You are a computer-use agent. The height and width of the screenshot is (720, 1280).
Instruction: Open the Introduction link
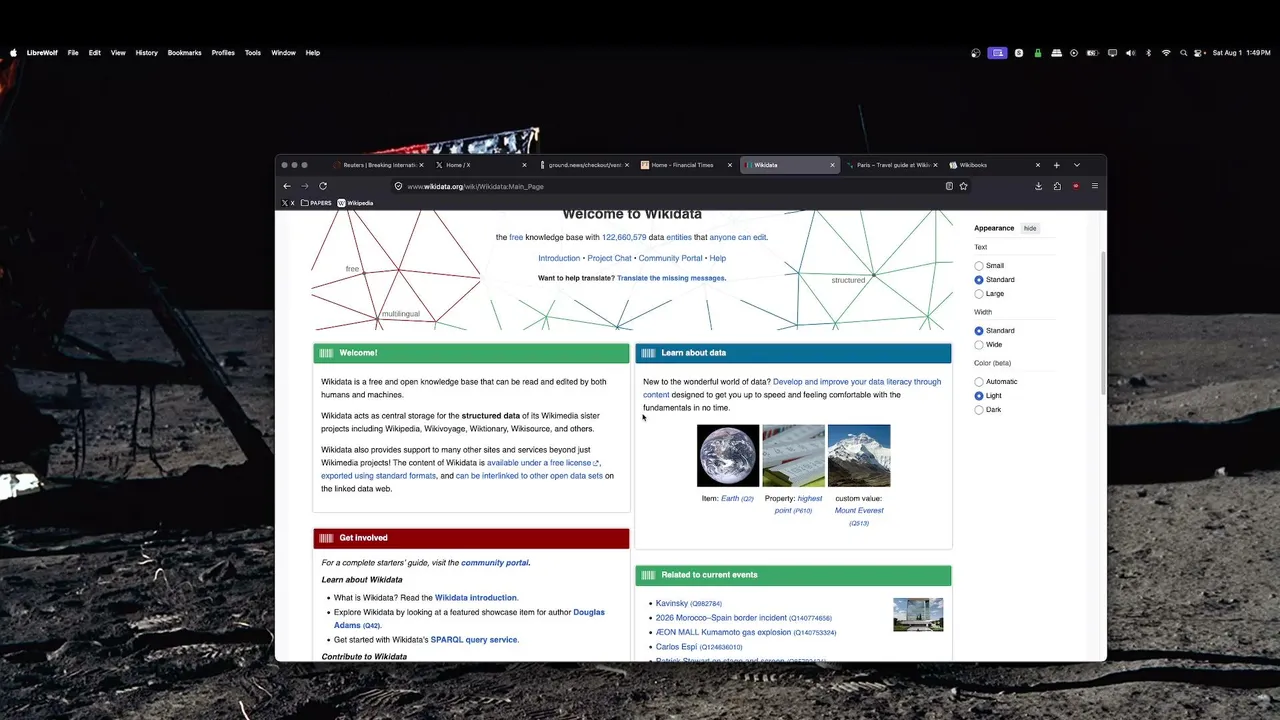(x=559, y=258)
